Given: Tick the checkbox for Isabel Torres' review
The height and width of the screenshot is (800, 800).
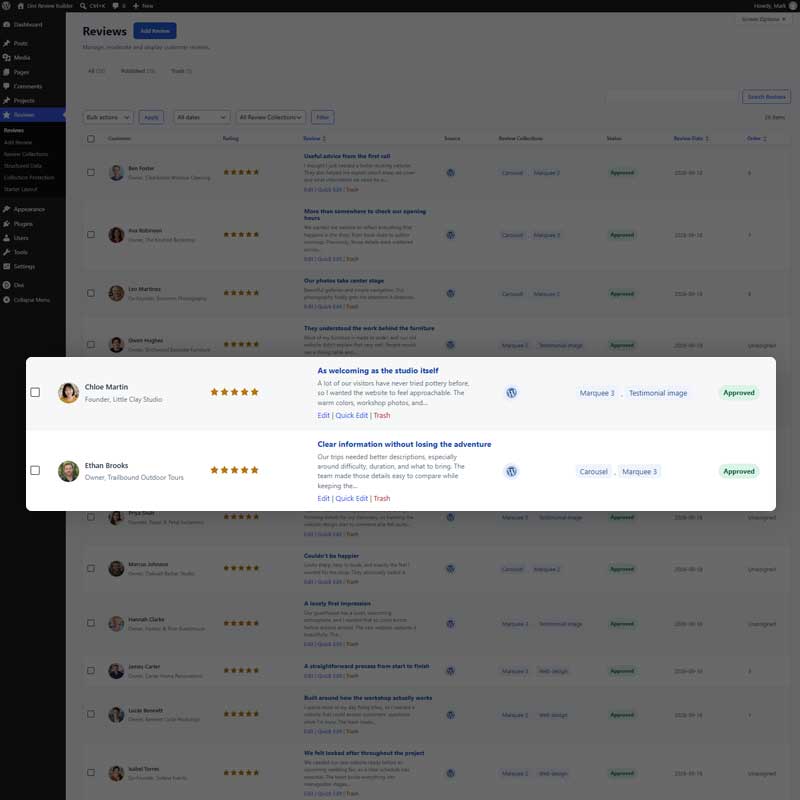Looking at the screenshot, I should (91, 772).
